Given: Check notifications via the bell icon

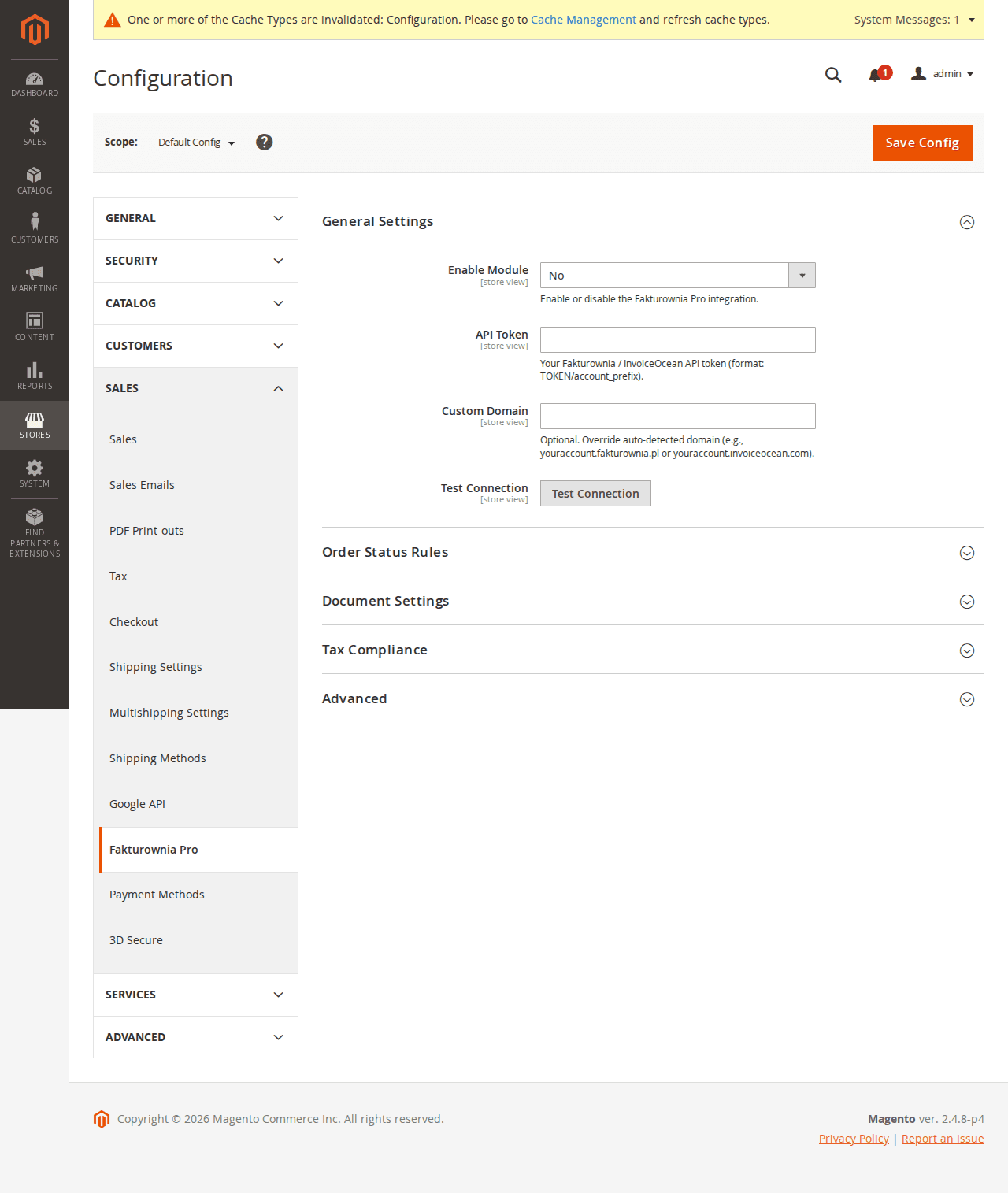Looking at the screenshot, I should [x=874, y=74].
